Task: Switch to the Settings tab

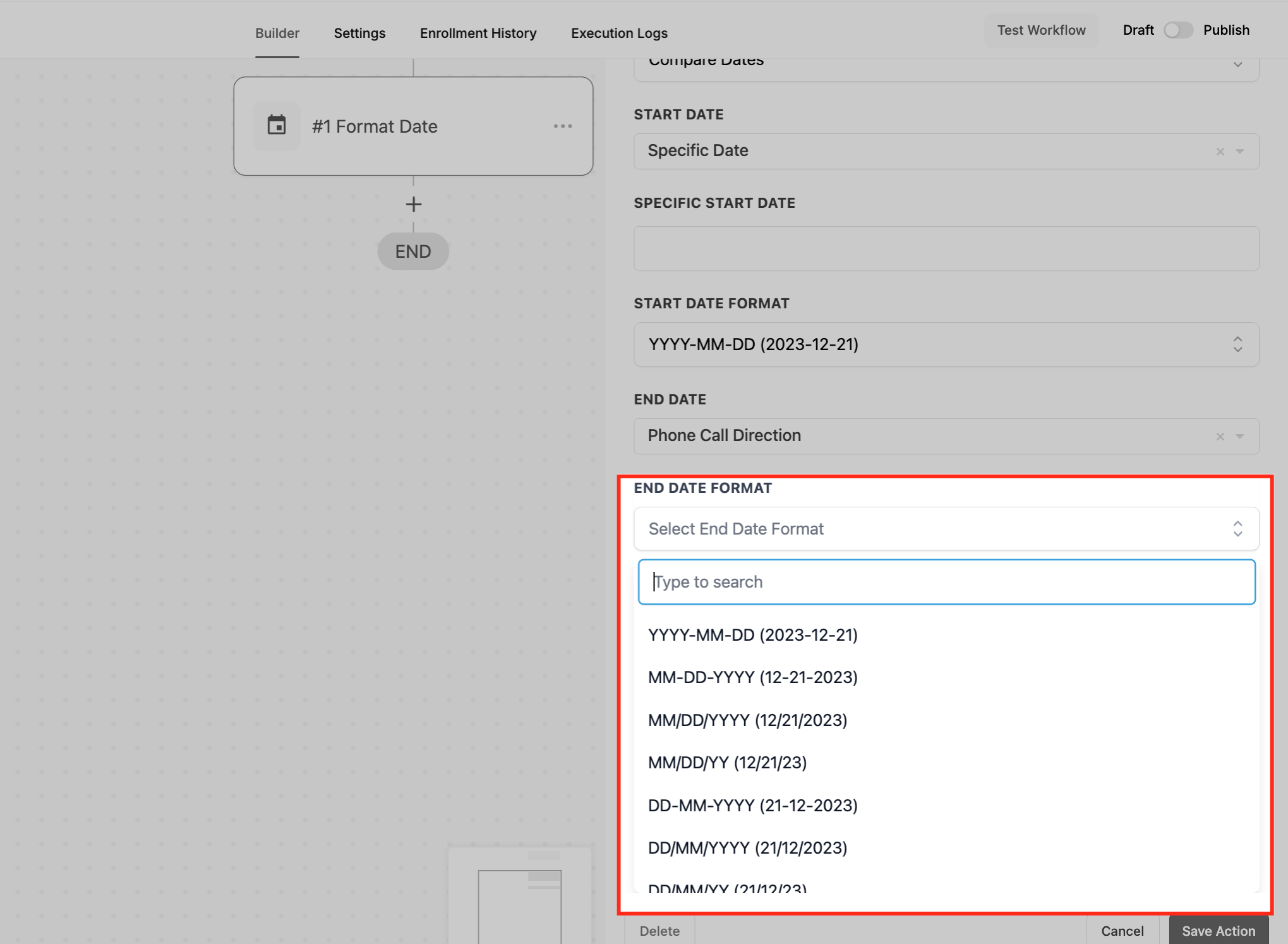Action: pos(359,33)
